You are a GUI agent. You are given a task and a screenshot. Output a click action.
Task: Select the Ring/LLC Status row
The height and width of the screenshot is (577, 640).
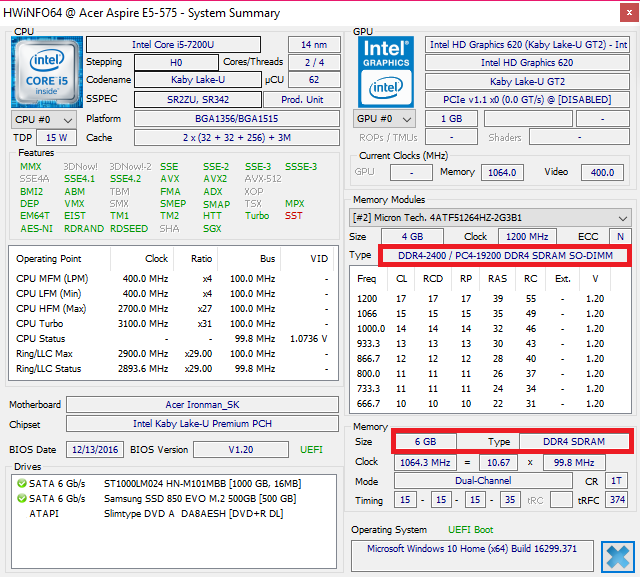click(x=173, y=369)
